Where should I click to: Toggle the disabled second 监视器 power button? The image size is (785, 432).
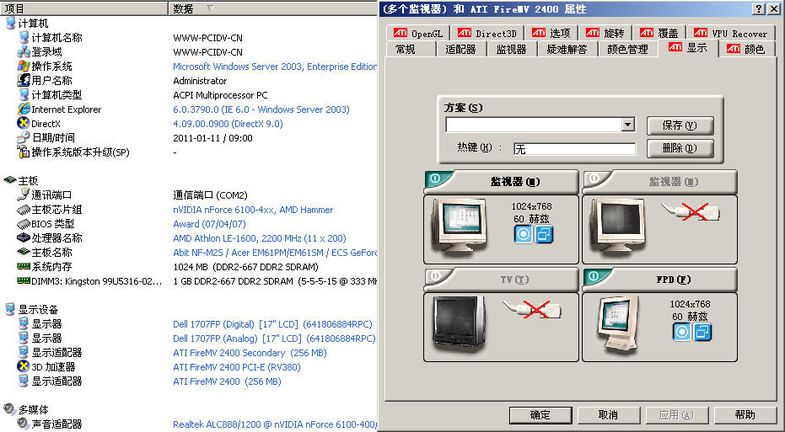pos(594,178)
